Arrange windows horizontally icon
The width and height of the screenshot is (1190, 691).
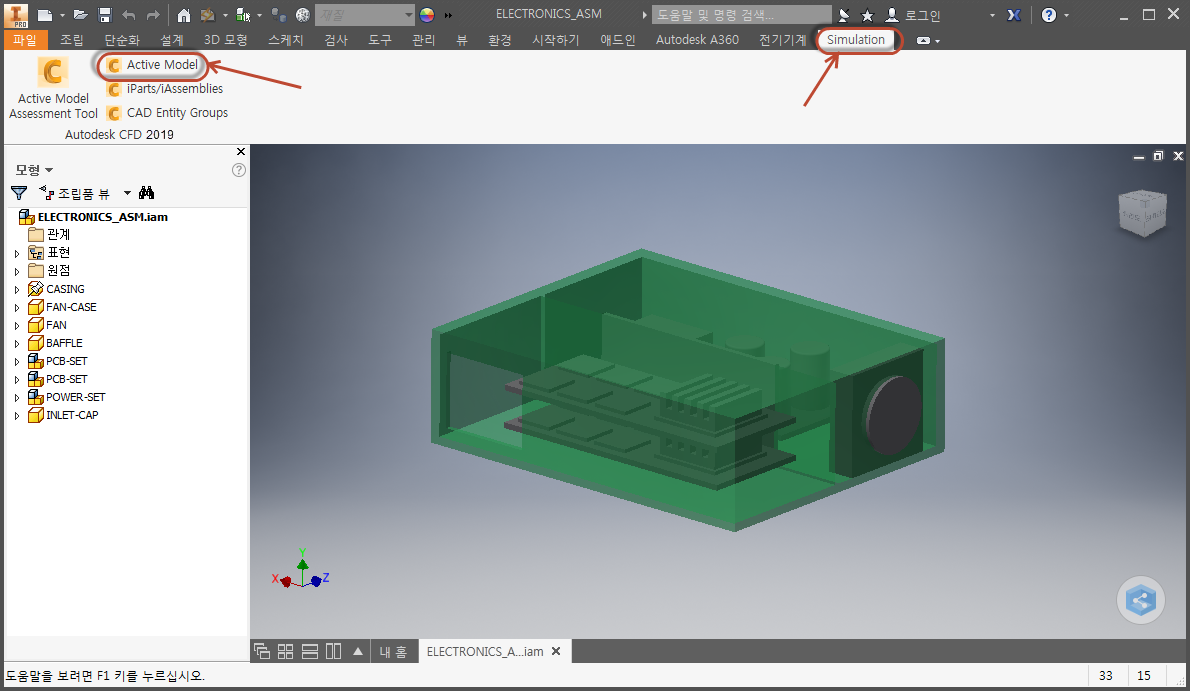tap(310, 651)
